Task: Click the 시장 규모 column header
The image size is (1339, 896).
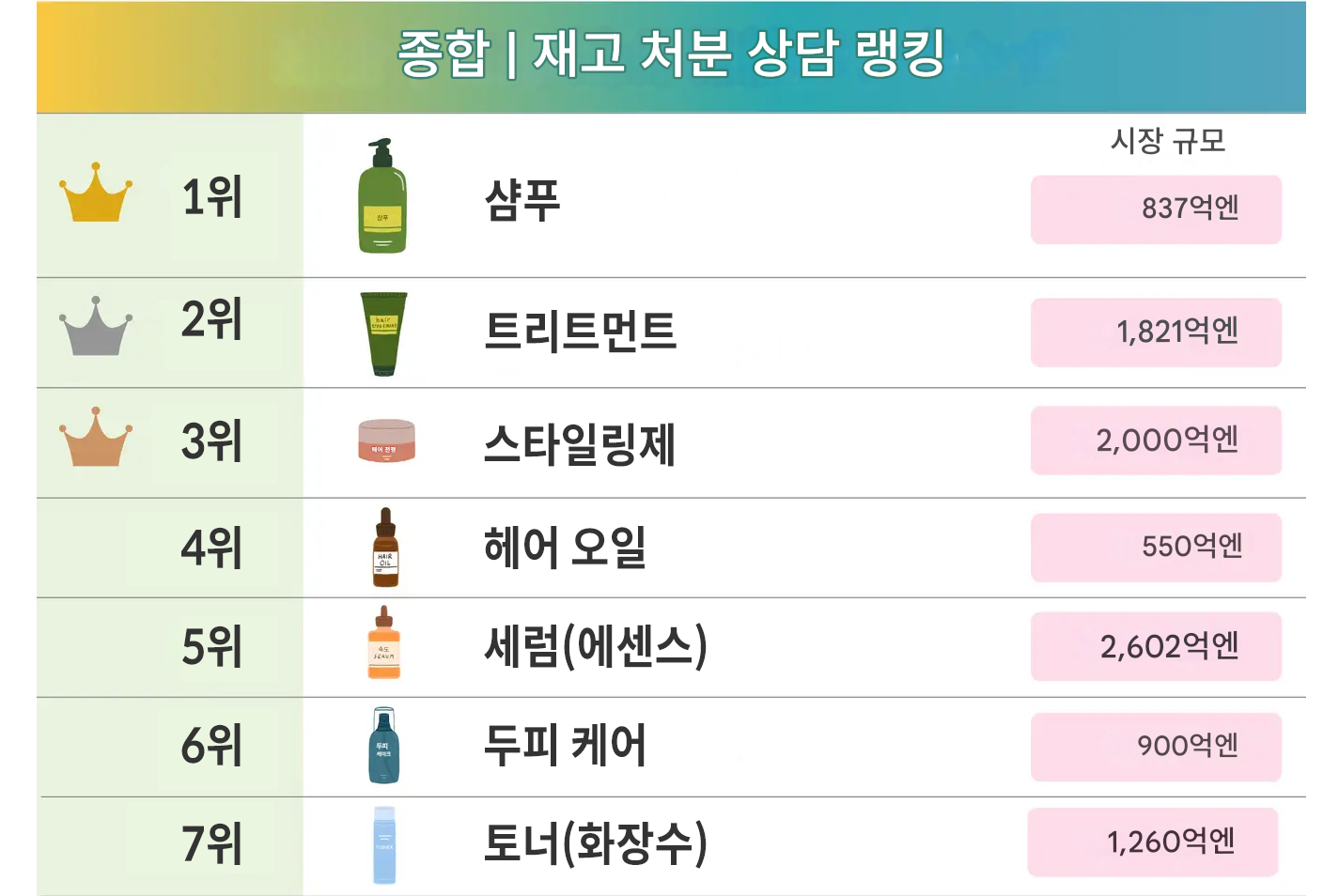Action: click(x=1168, y=141)
